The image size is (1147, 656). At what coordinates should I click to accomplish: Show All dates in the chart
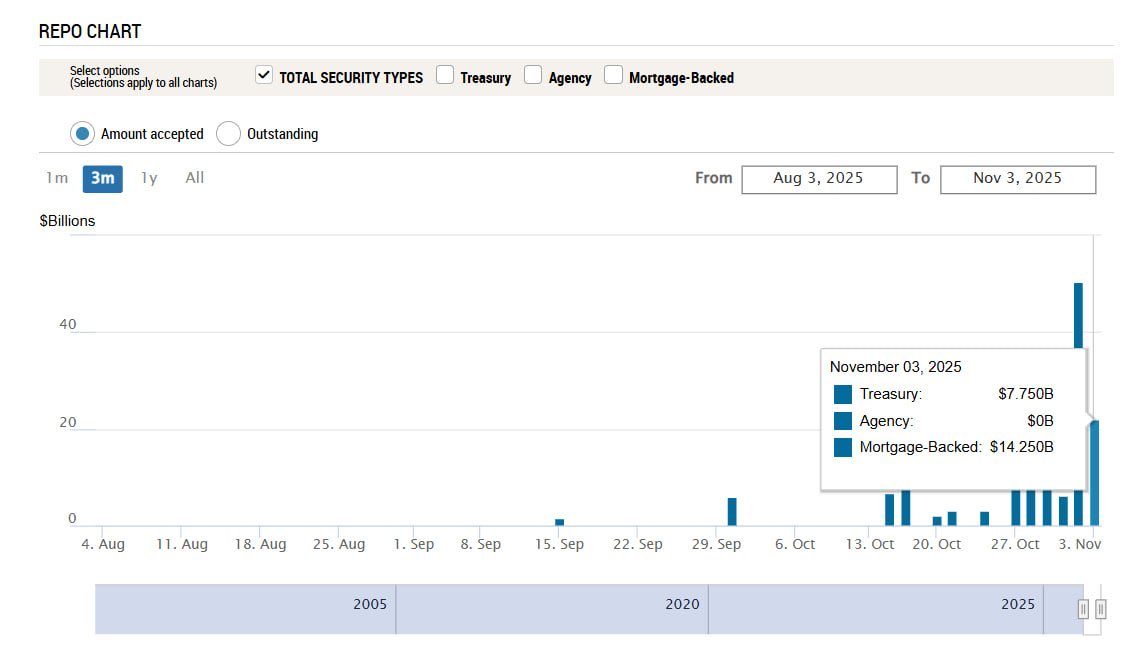click(x=195, y=178)
